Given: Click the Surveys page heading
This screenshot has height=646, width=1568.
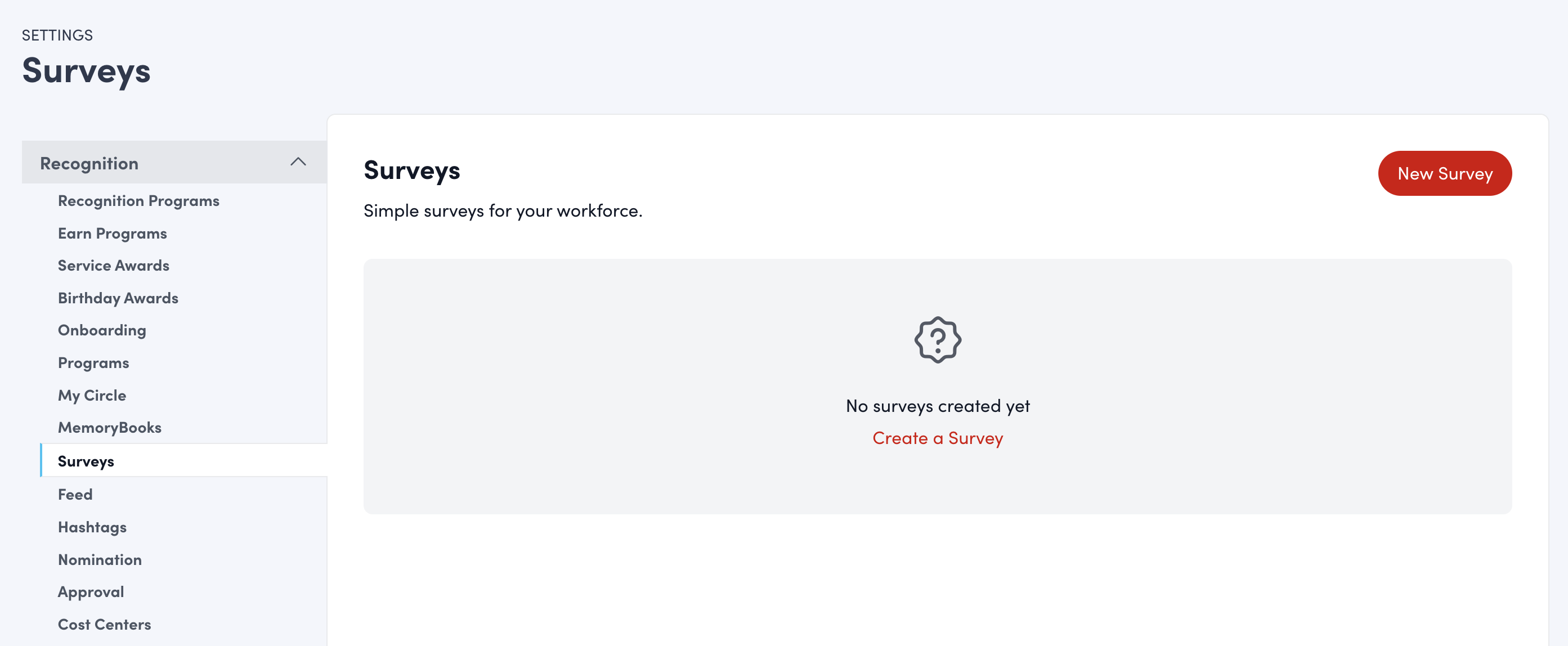Looking at the screenshot, I should click(87, 71).
